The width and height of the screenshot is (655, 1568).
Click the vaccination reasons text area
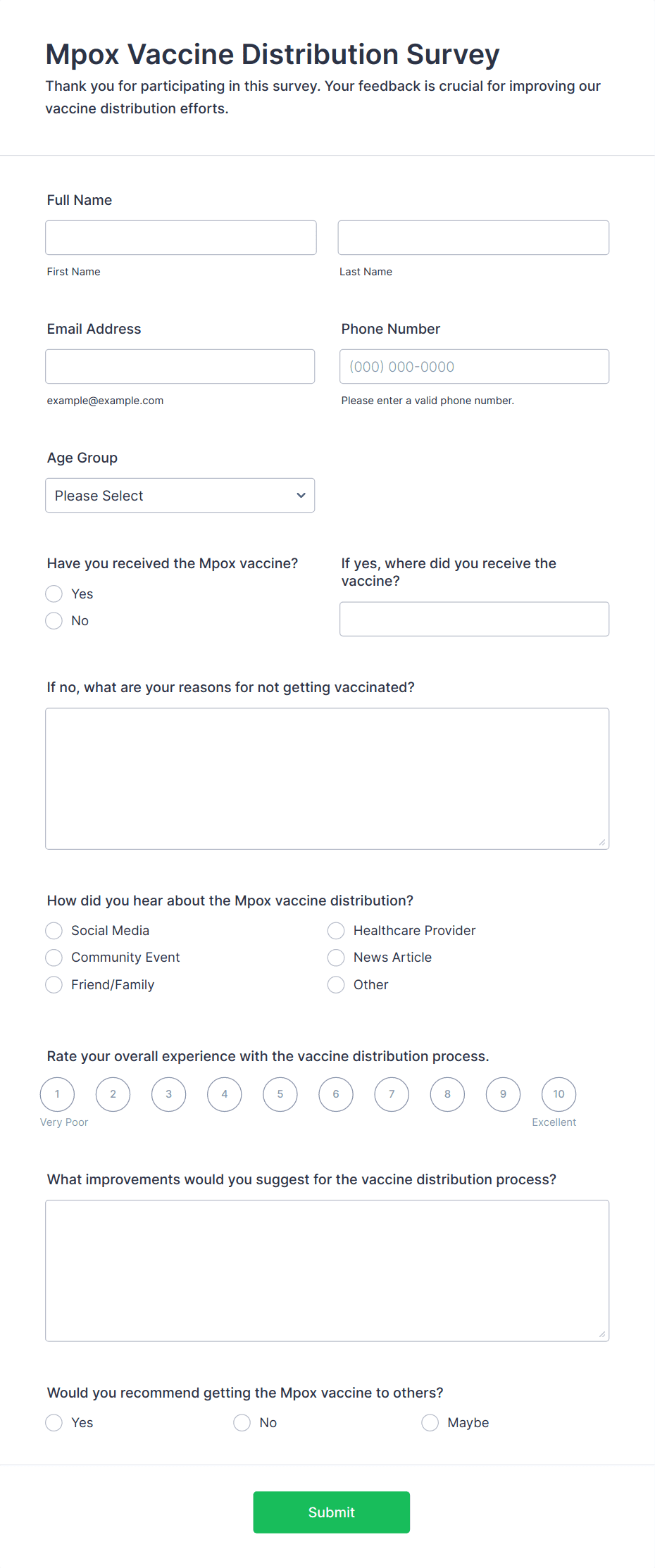coord(327,778)
